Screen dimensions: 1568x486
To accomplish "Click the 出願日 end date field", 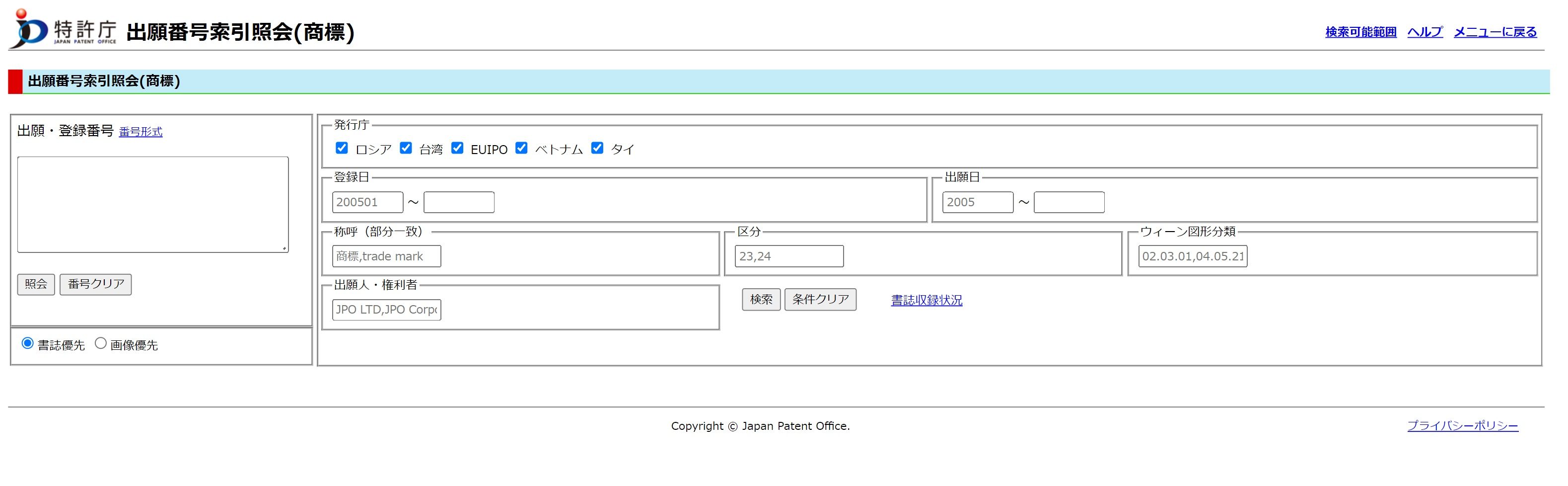I will point(1069,202).
